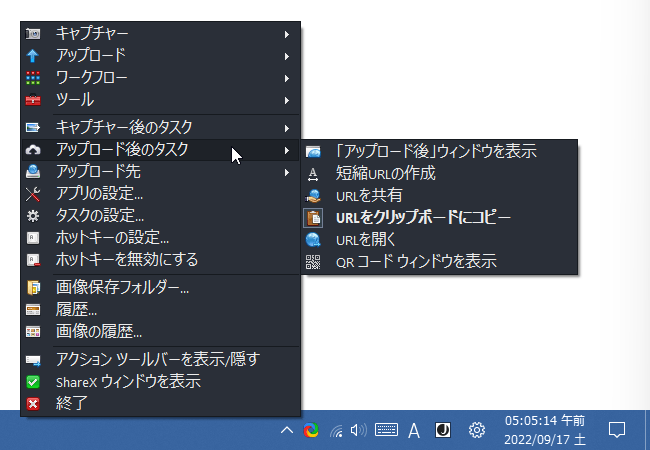This screenshot has height=450, width=650.
Task: Click the IME 'A' input mode indicator
Action: tap(414, 431)
